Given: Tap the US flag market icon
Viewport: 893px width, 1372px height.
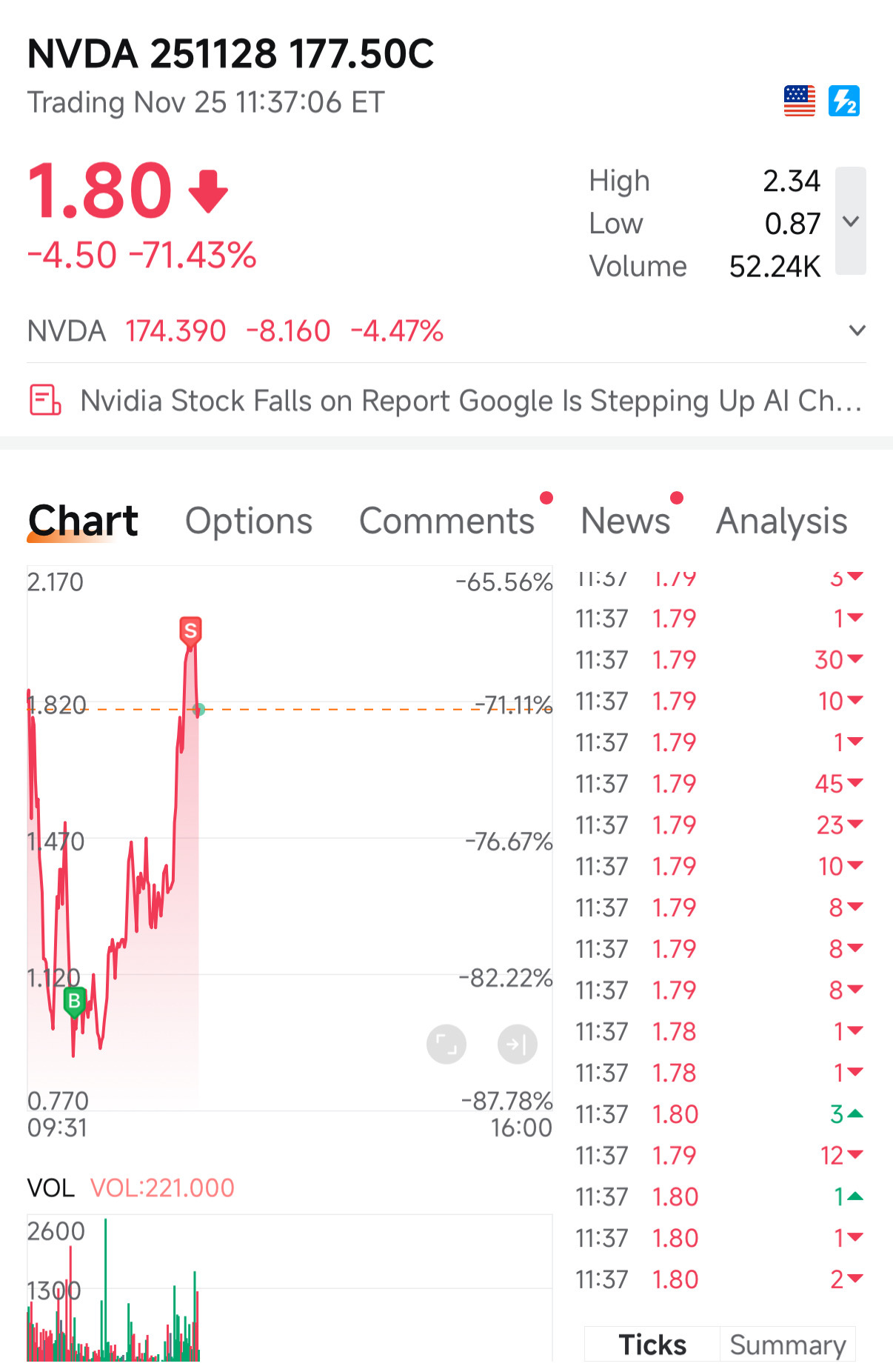Looking at the screenshot, I should (800, 101).
